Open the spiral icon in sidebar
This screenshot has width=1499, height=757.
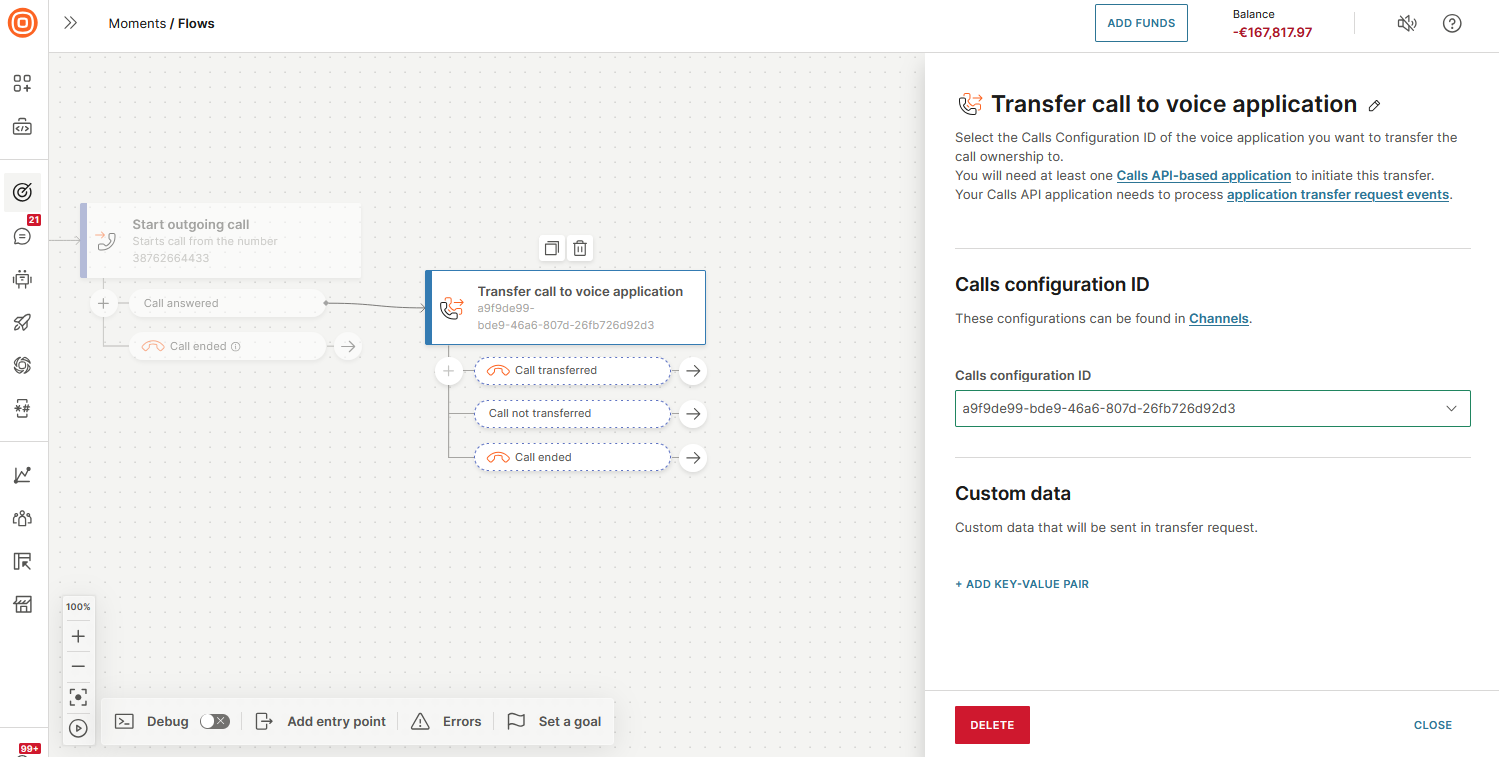click(22, 365)
